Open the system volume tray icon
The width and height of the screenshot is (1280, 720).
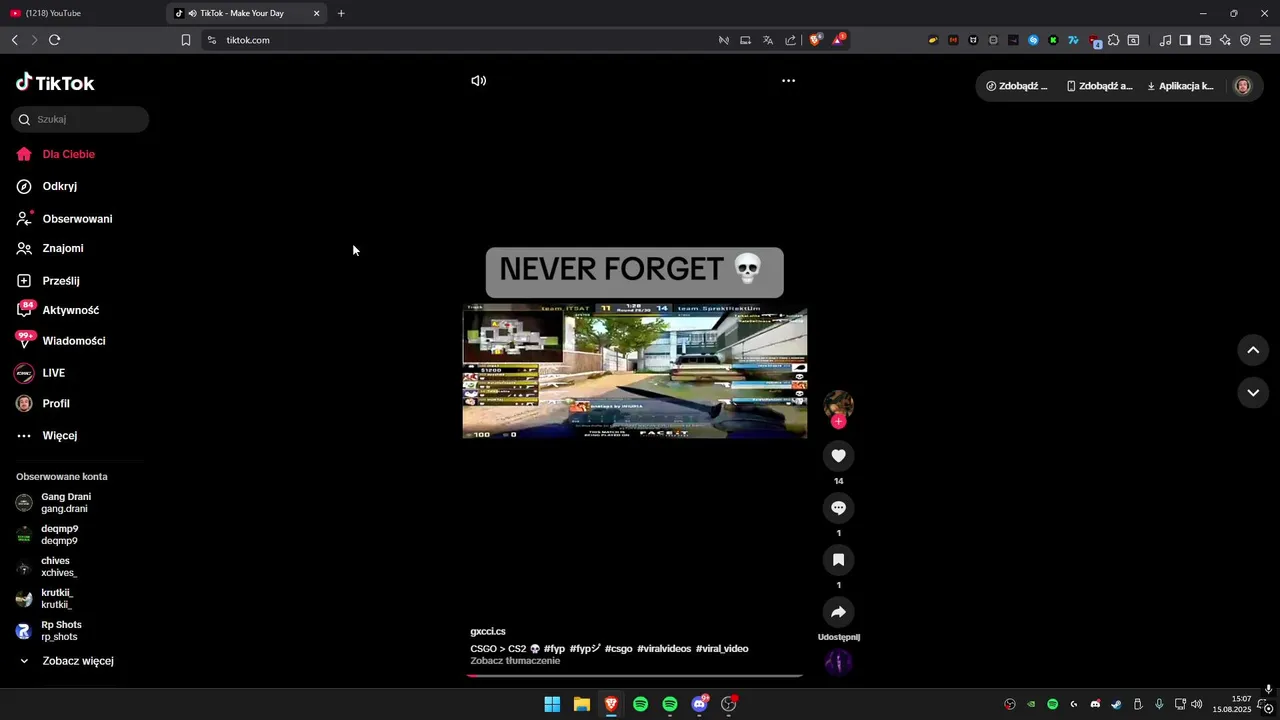[x=1197, y=704]
